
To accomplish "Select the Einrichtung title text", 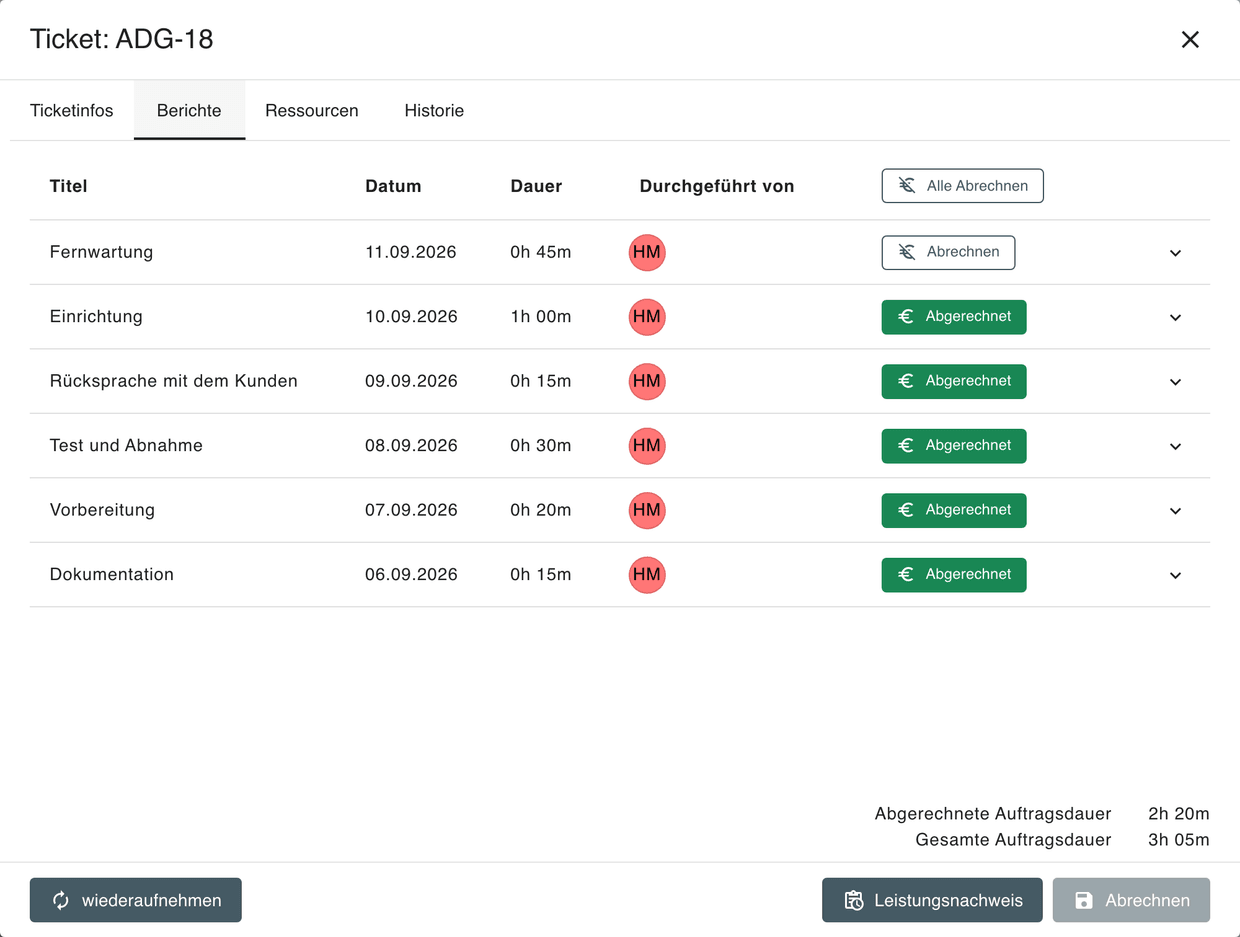I will (x=96, y=317).
